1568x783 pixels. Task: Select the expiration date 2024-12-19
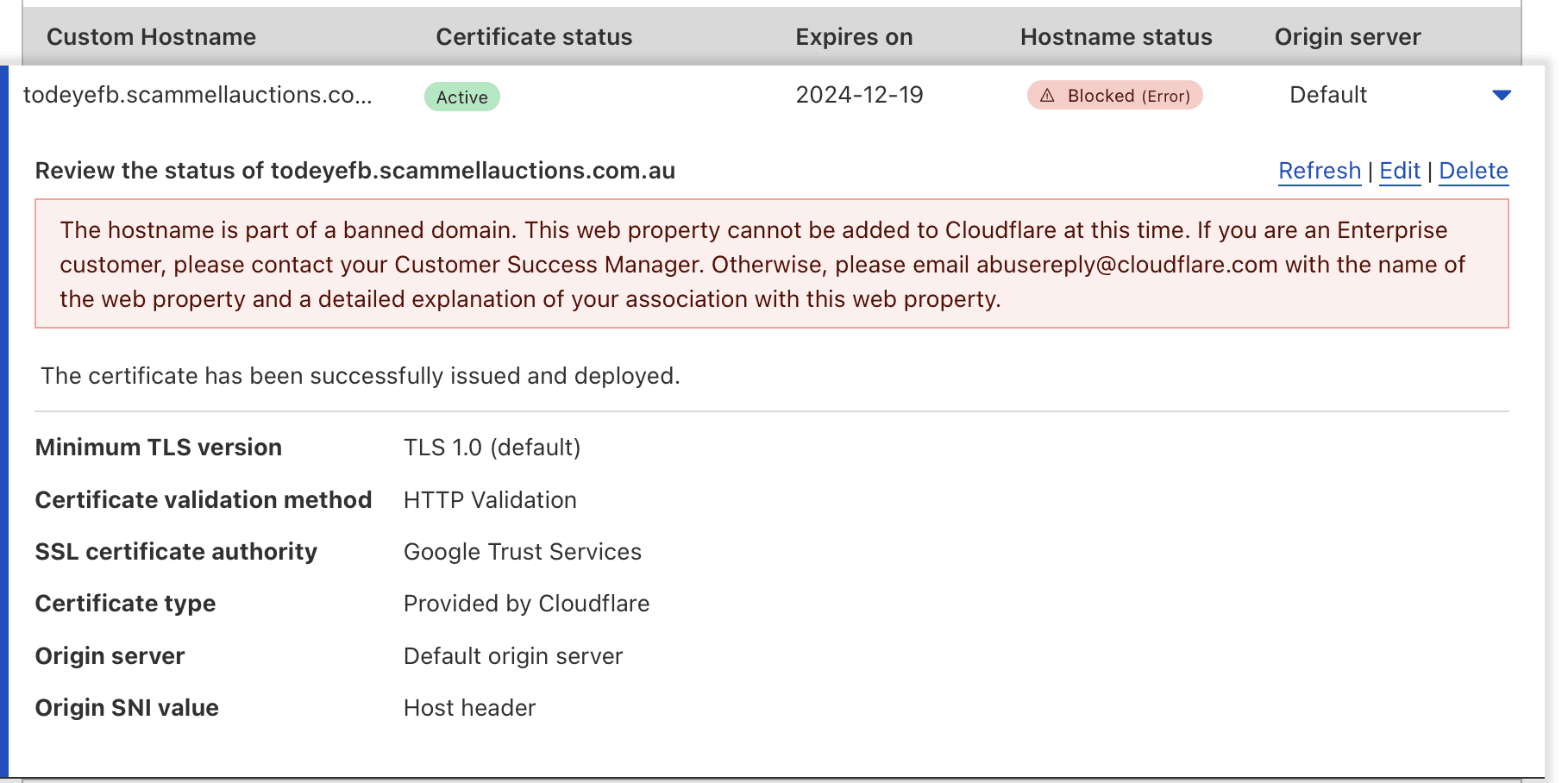858,95
